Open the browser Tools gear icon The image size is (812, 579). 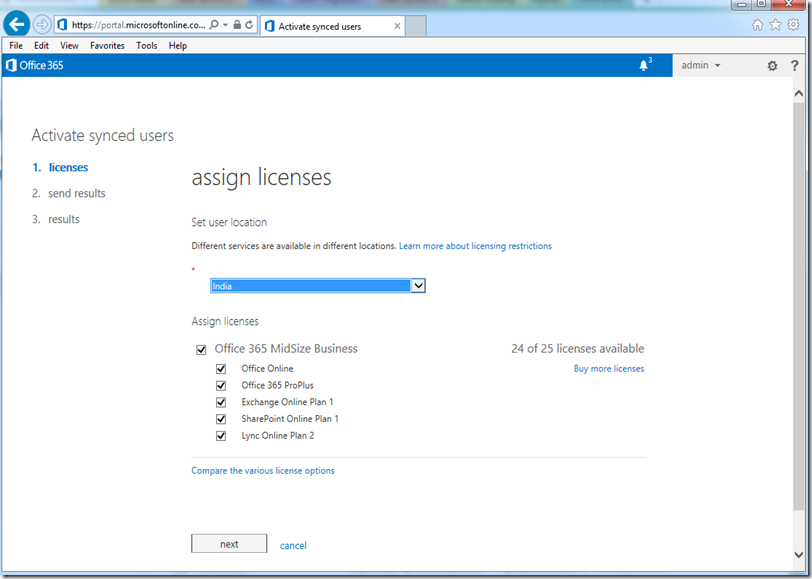(793, 24)
